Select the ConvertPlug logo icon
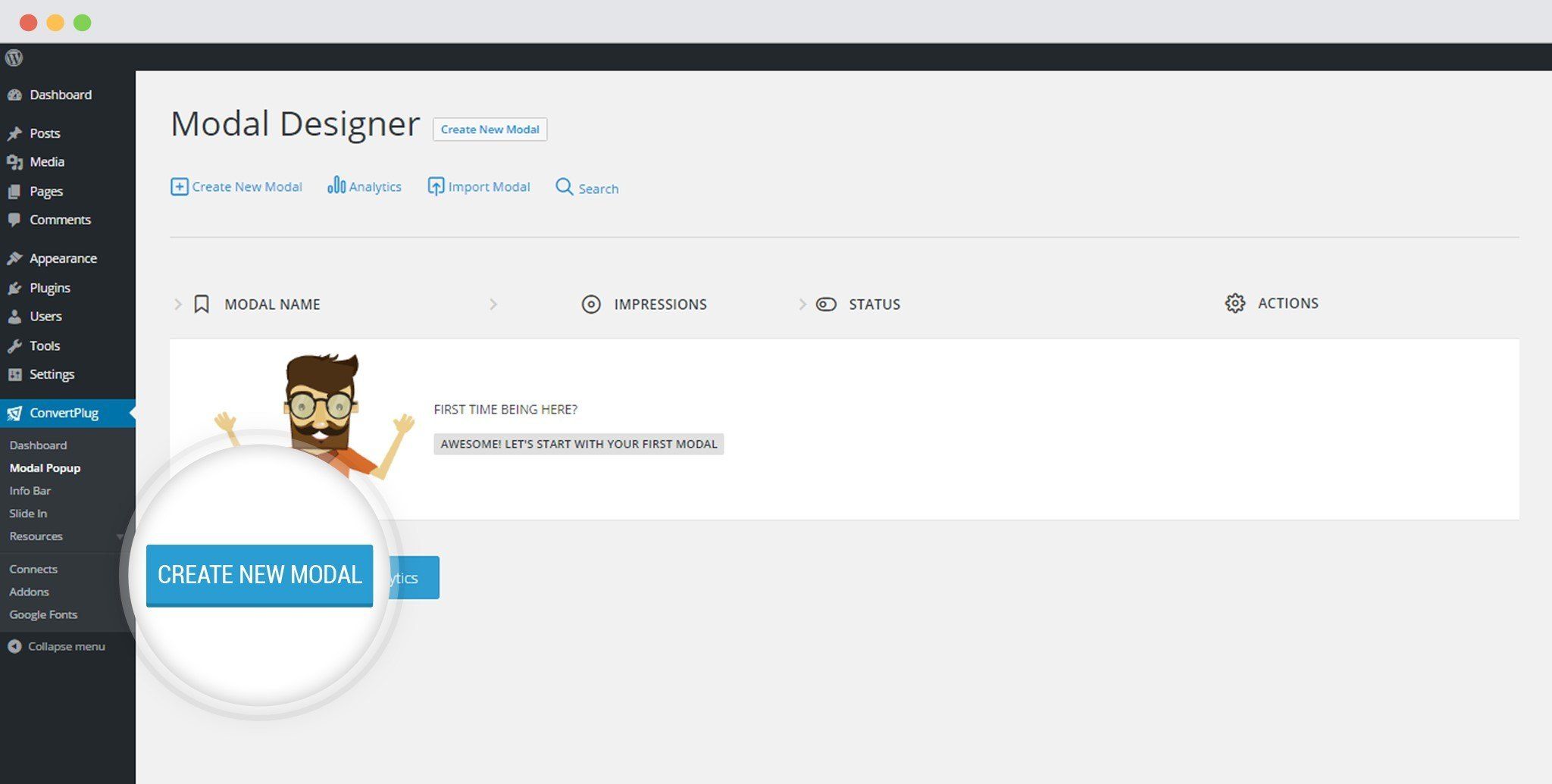Image resolution: width=1552 pixels, height=784 pixels. [14, 414]
